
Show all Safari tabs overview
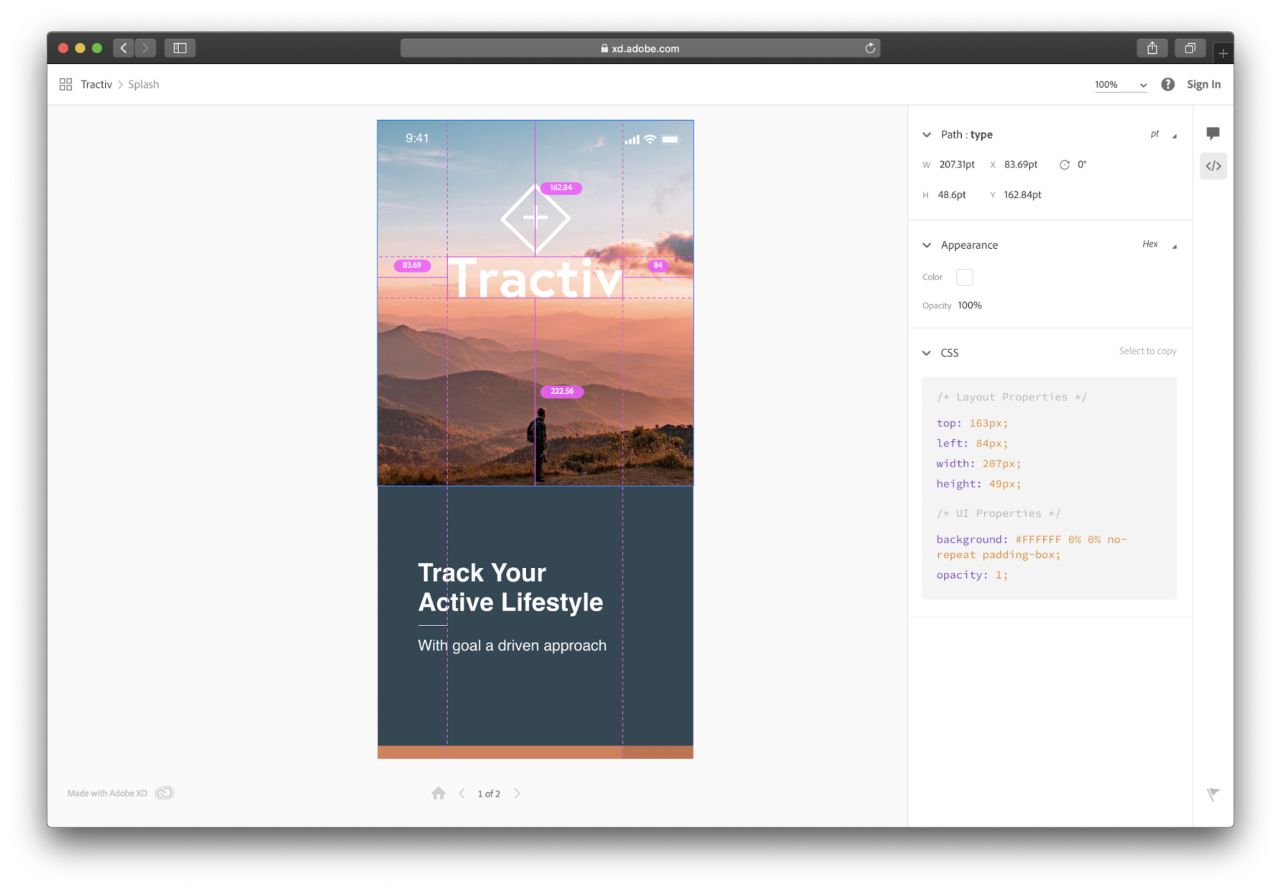1190,48
